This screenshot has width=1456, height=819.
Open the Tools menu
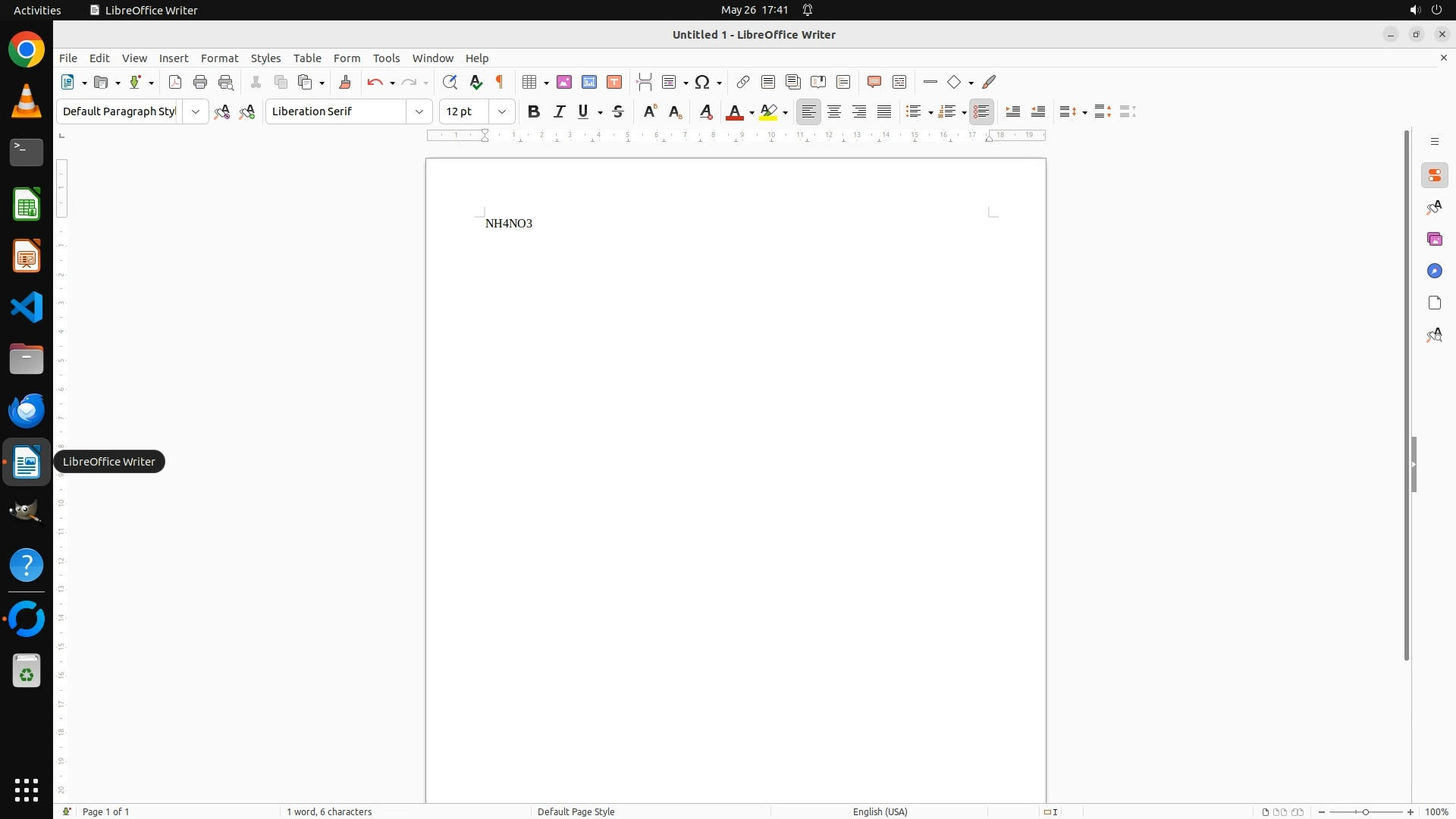click(x=386, y=58)
